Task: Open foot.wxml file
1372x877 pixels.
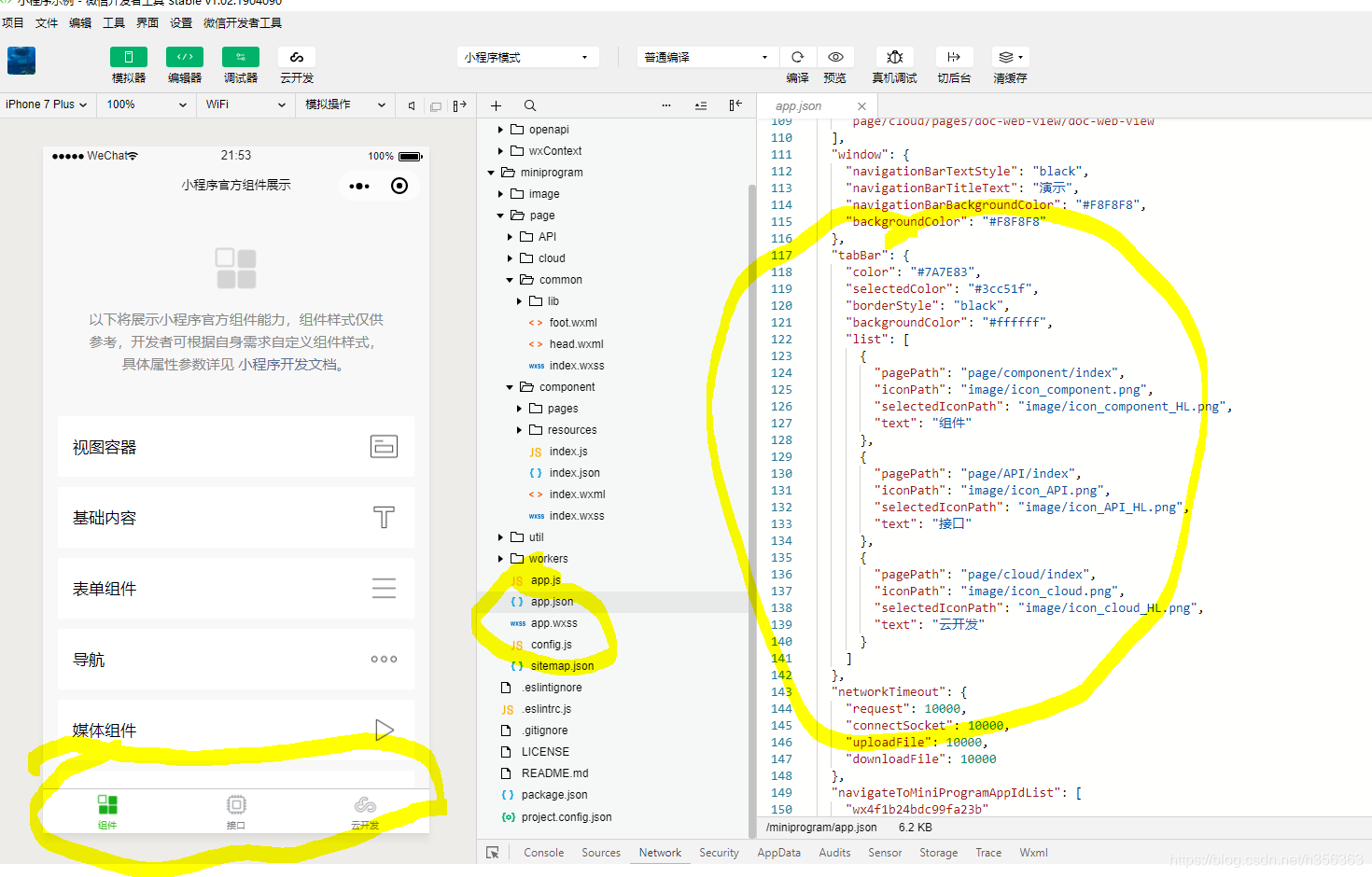Action: [x=573, y=323]
